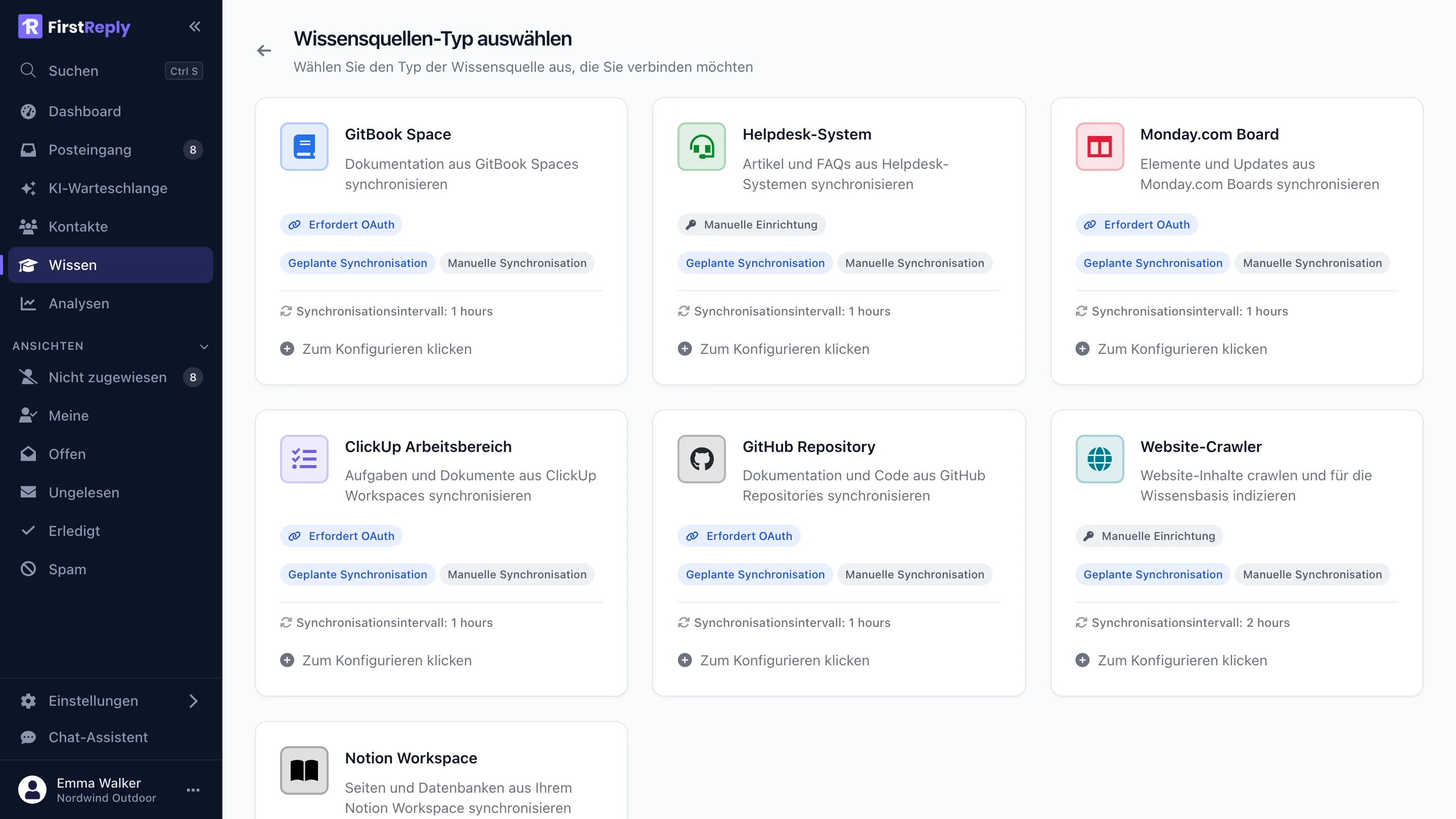Click the Einstellungen gear icon

coord(28,701)
